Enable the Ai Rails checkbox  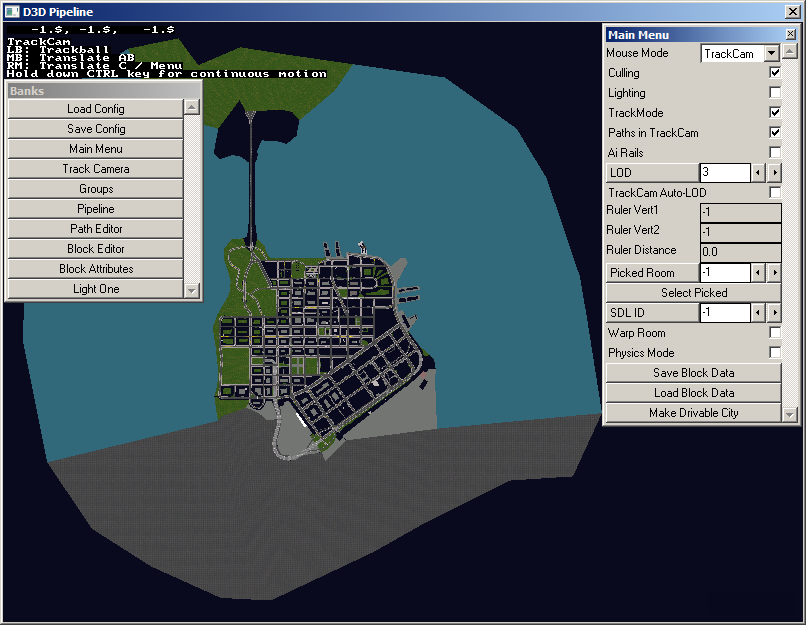775,153
